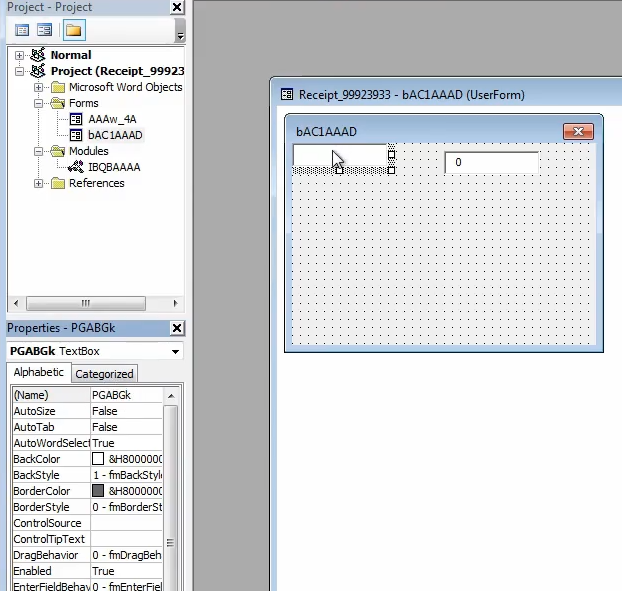Select the Microsoft Word Objects label
Image resolution: width=622 pixels, height=591 pixels.
pos(125,87)
